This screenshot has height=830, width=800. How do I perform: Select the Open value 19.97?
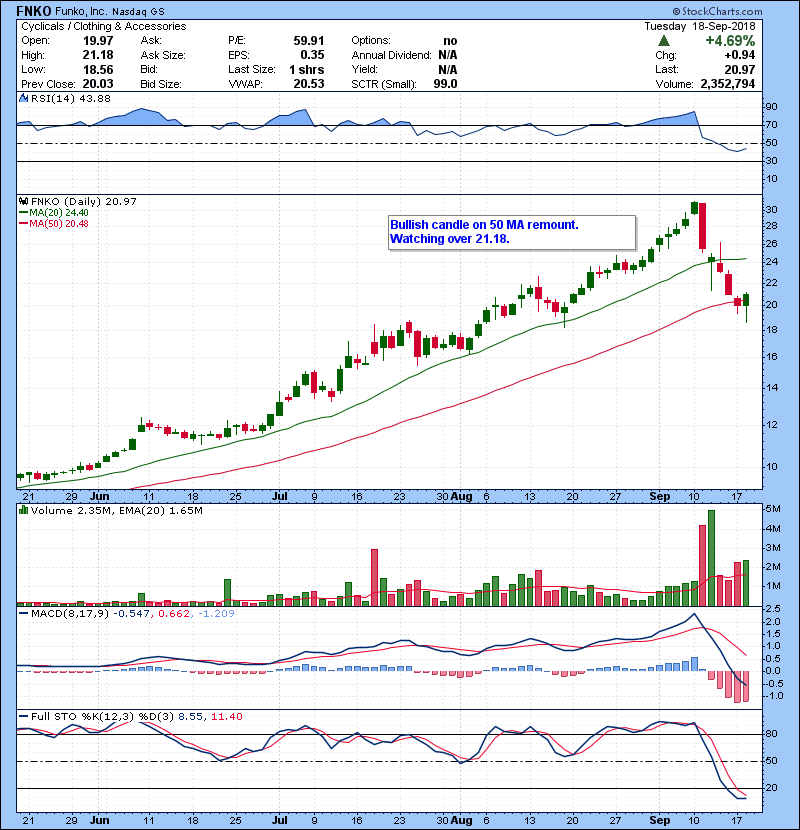pyautogui.click(x=98, y=41)
